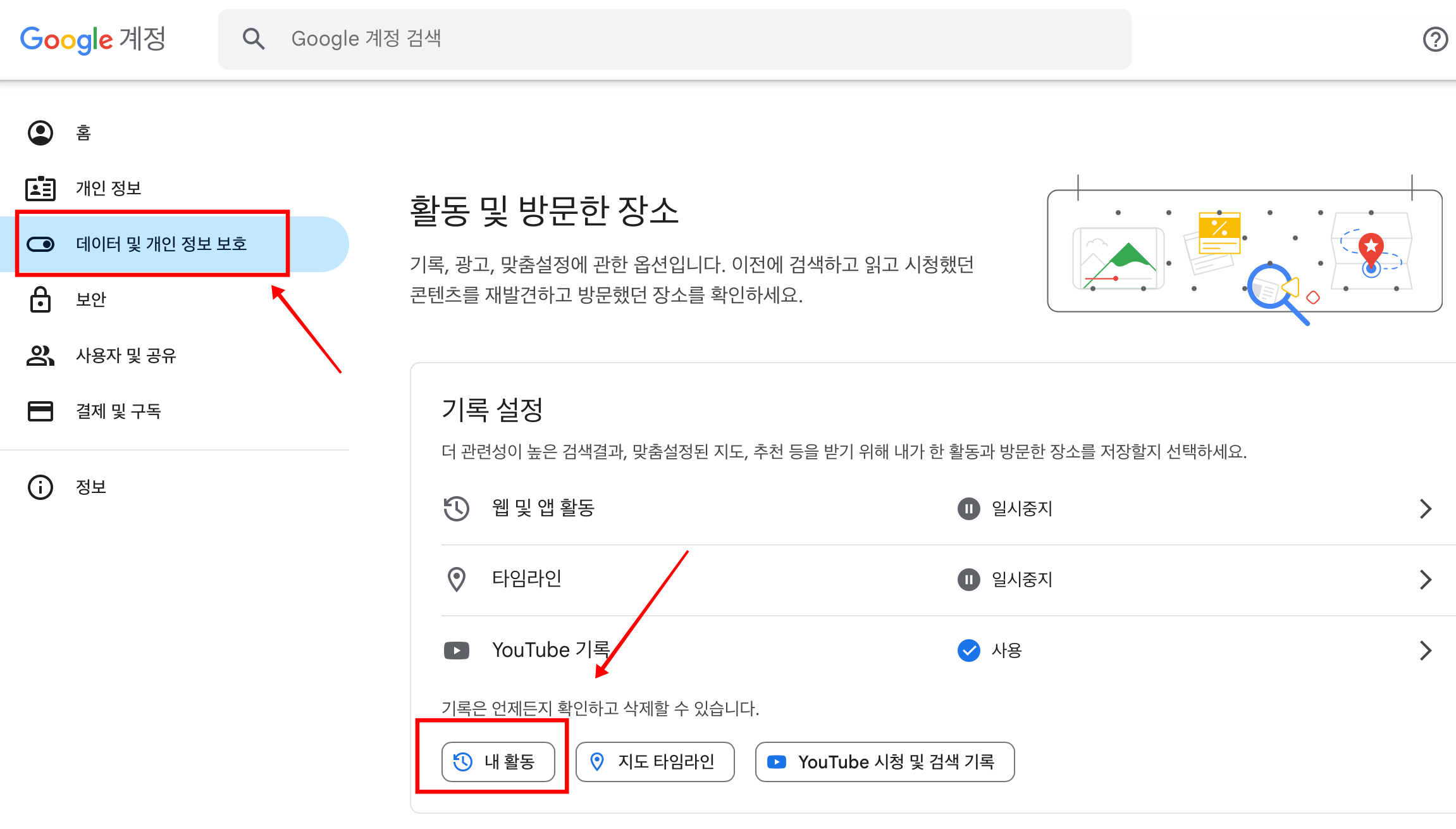This screenshot has width=1456, height=829.
Task: Click YouTube 시청 및 검색 기록 button
Action: click(x=884, y=761)
